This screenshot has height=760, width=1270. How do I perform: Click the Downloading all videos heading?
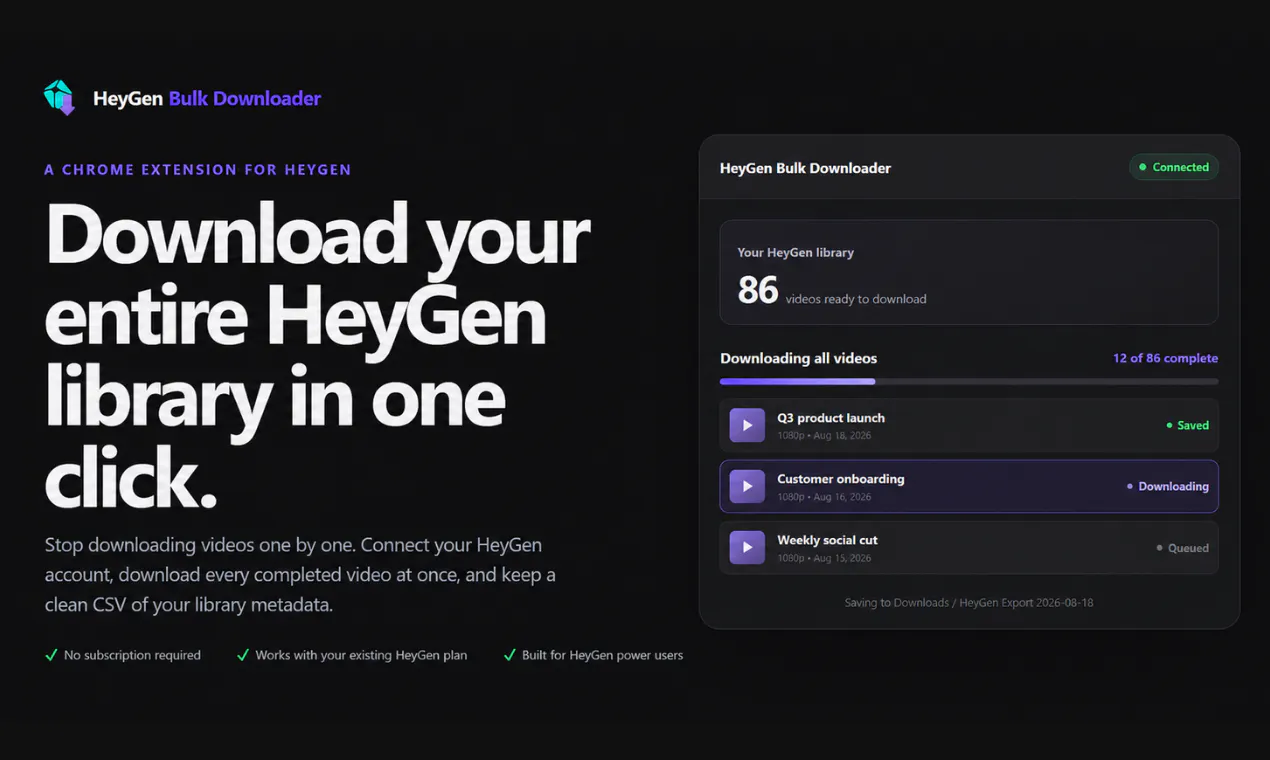coord(798,358)
